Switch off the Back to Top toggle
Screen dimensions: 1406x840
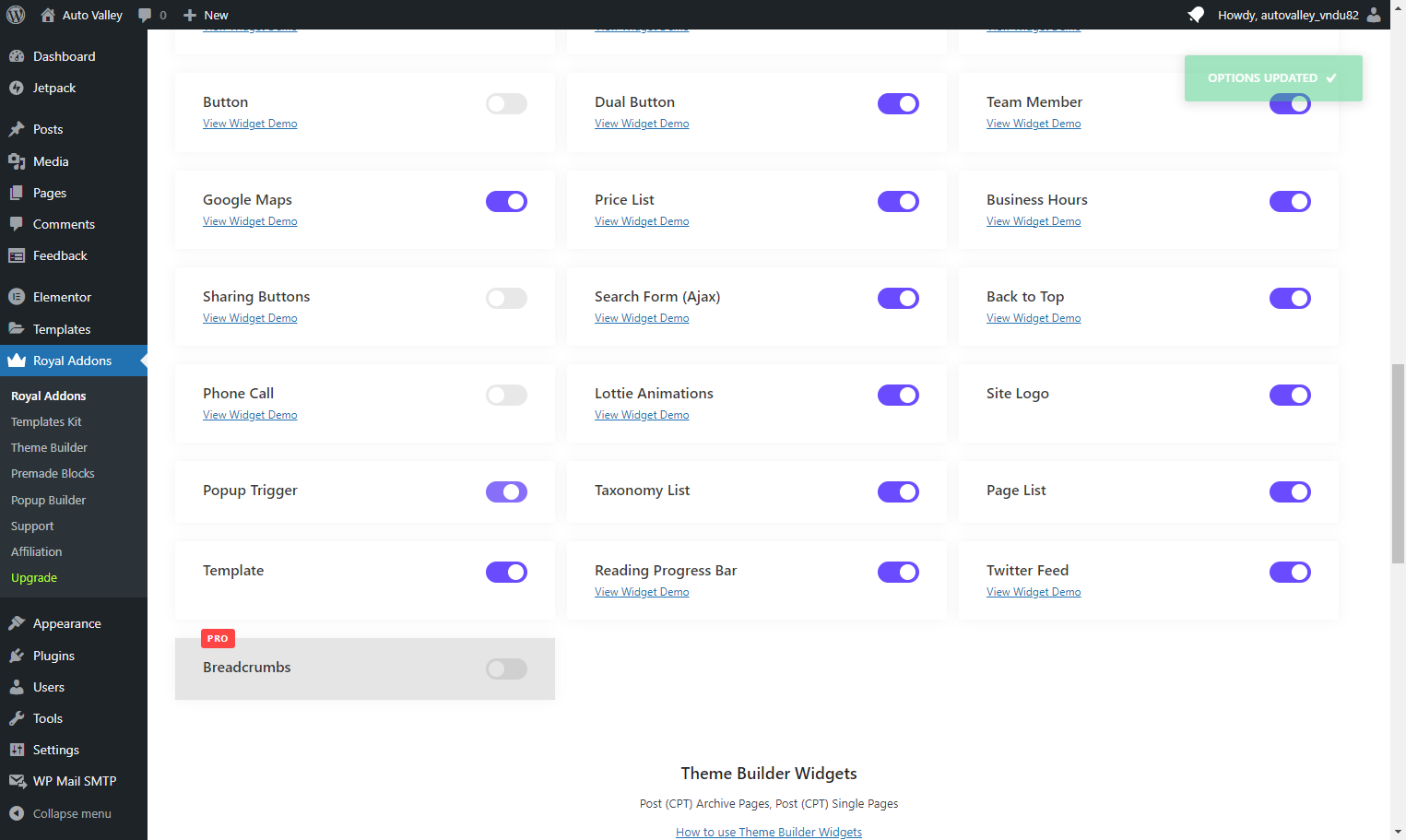(1290, 298)
